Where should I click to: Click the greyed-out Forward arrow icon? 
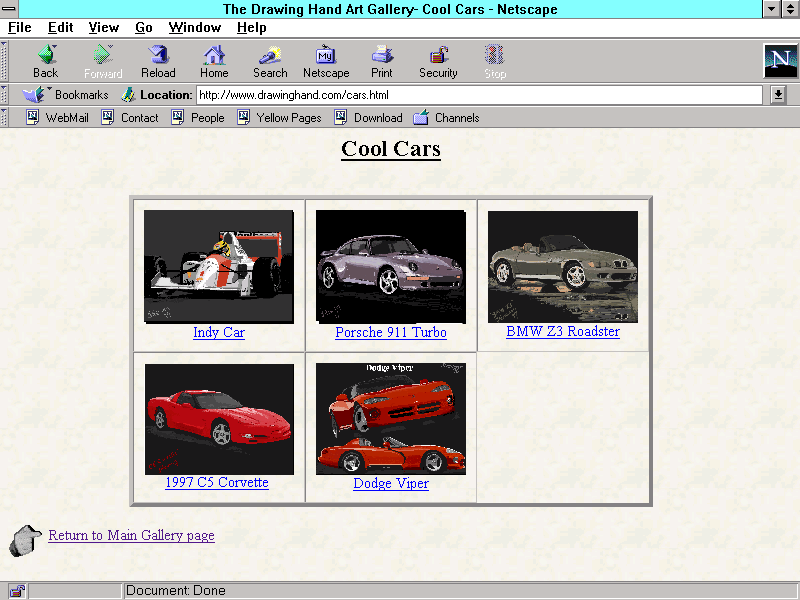(103, 55)
